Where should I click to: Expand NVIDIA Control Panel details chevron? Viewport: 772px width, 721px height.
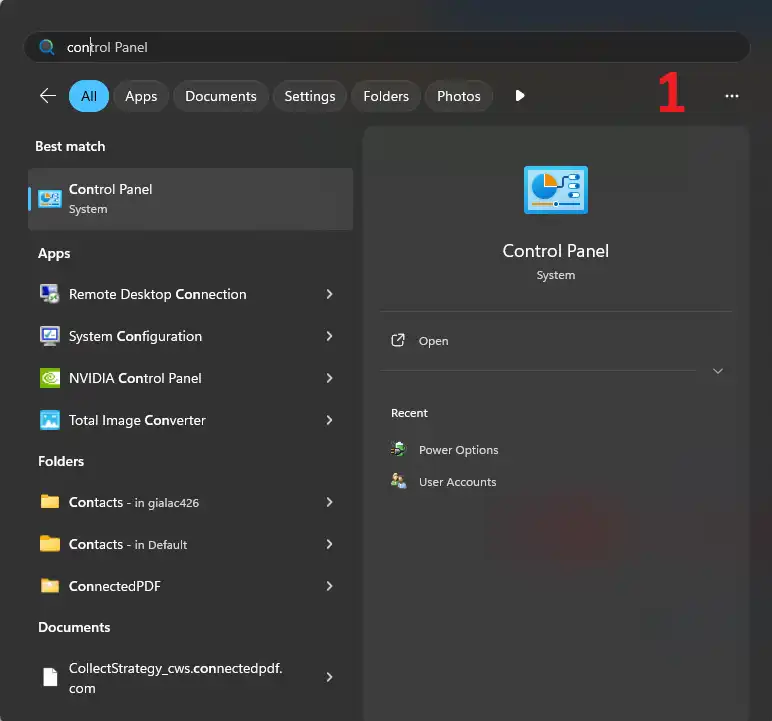coord(329,378)
